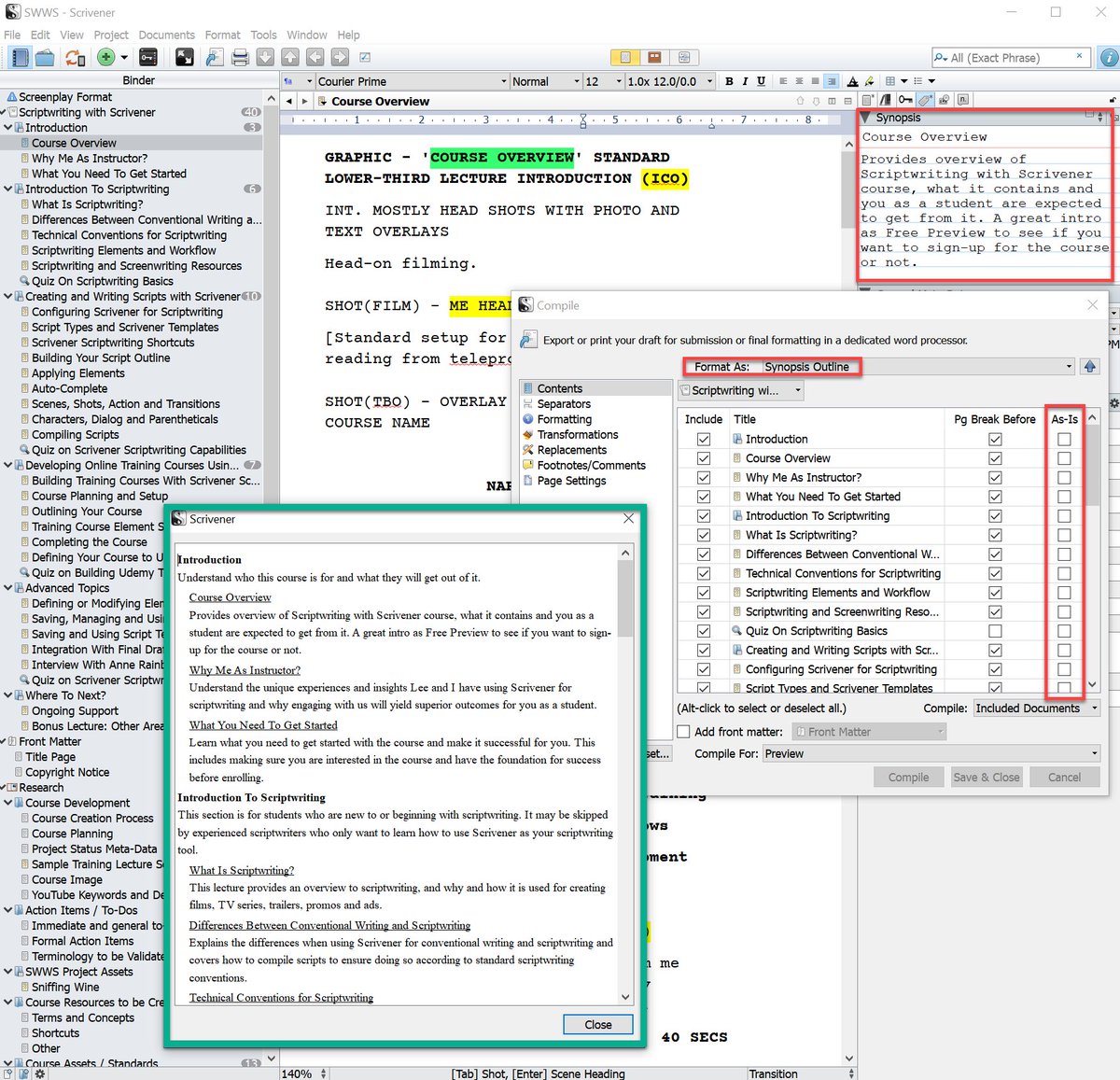Click Close in the Scrivener preview window
Viewport: 1120px width, 1080px height.
[598, 1024]
